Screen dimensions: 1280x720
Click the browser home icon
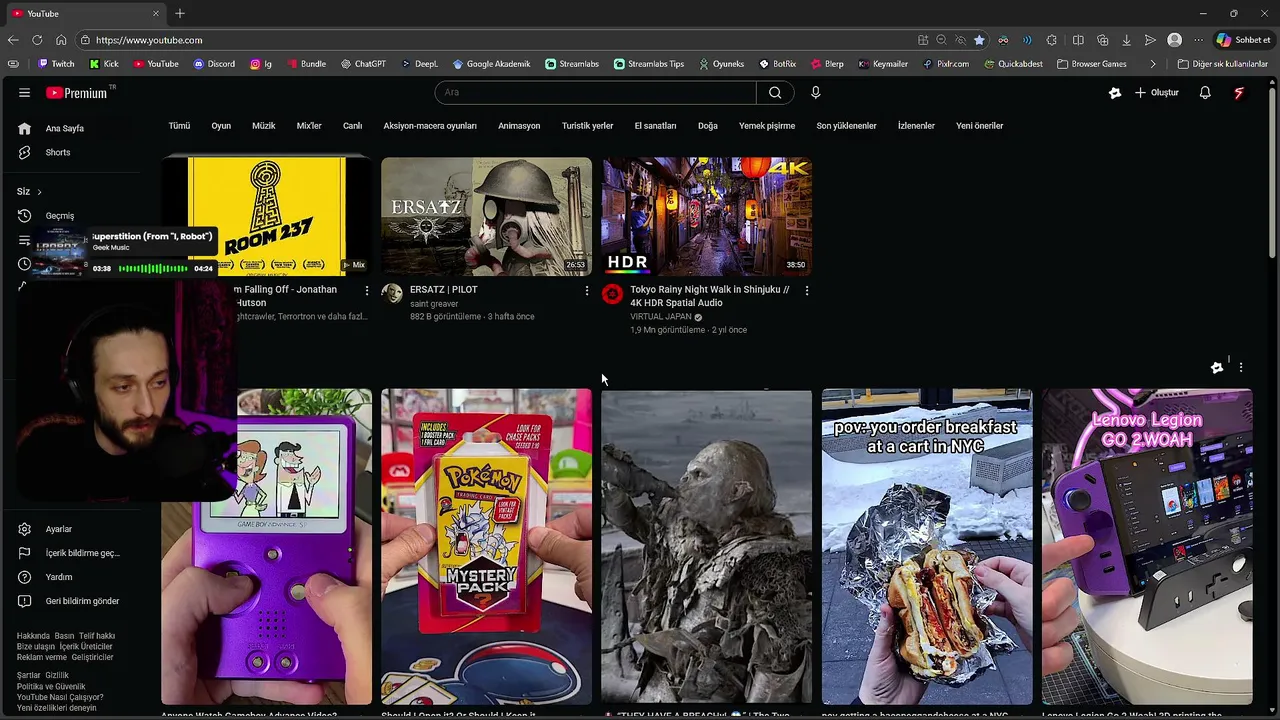point(61,40)
